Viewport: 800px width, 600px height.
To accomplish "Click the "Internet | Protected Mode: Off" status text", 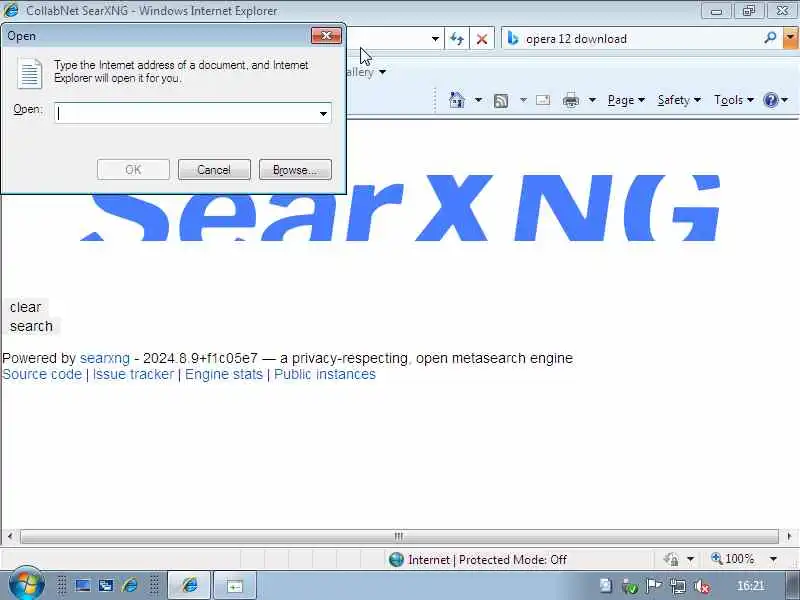I will (x=487, y=560).
